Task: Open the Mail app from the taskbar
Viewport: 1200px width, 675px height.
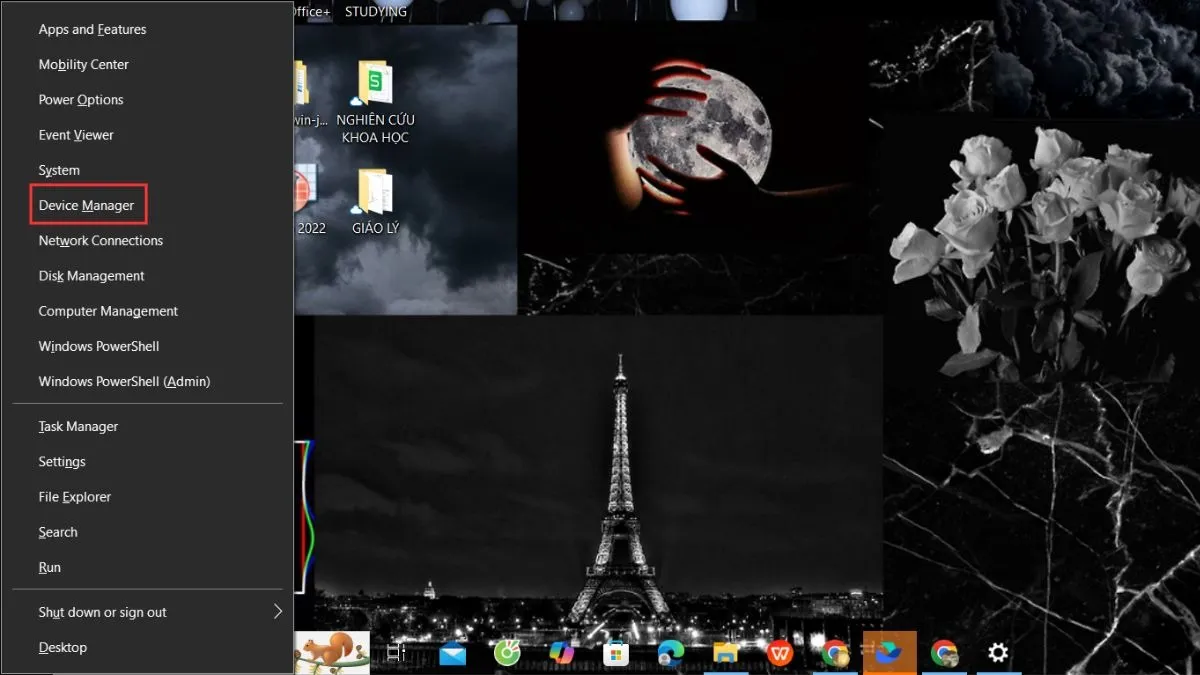Action: click(452, 652)
